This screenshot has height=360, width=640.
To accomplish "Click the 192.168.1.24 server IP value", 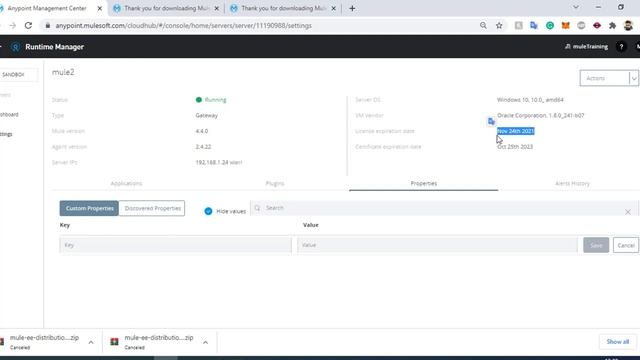I will pos(219,162).
